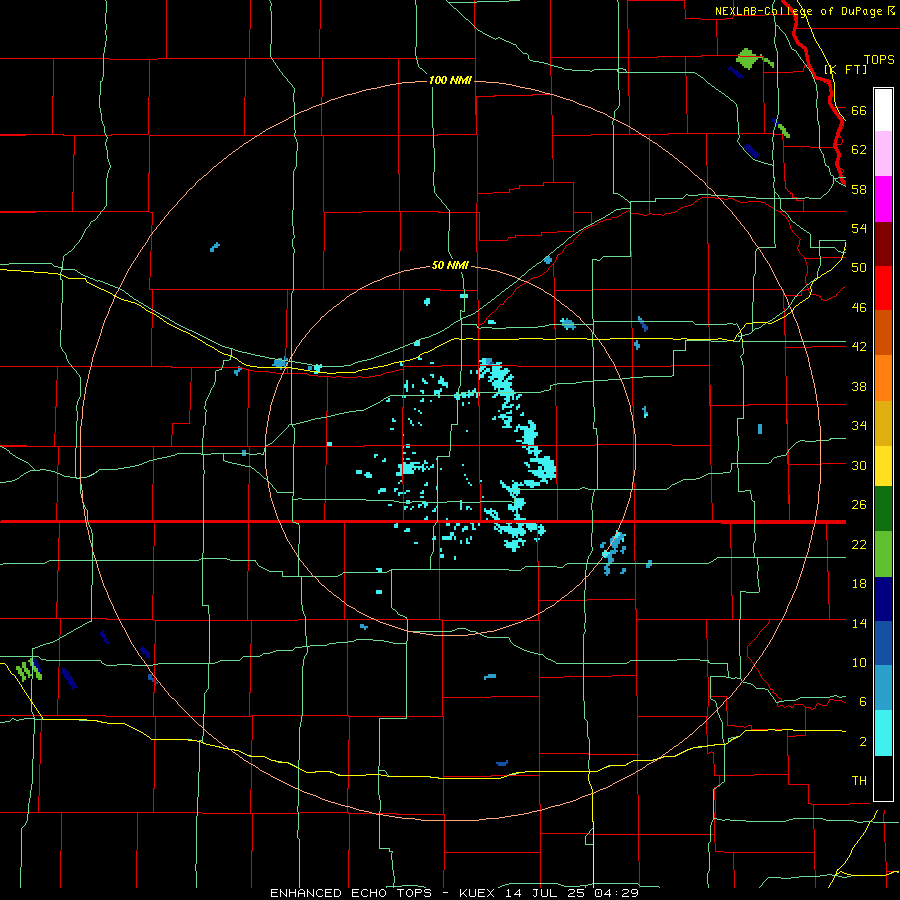Select the 50 NMI range ring label

coord(450,265)
